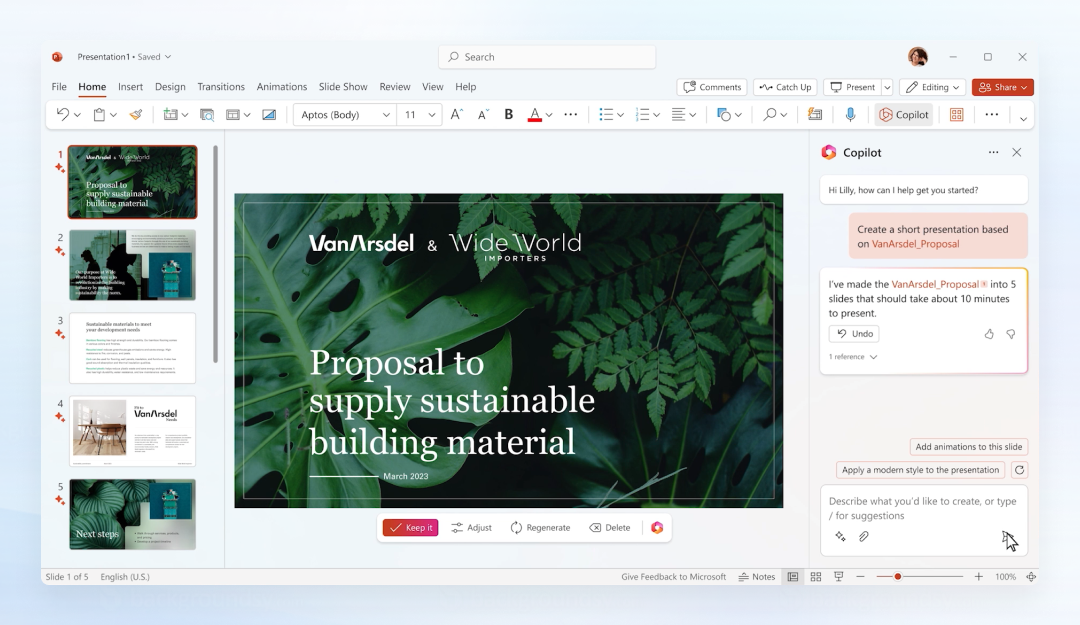Increase font size with the larger A

(457, 115)
